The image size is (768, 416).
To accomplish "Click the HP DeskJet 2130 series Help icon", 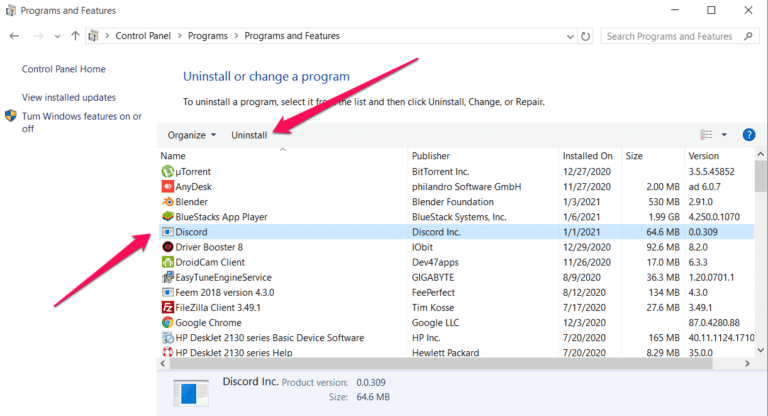I will [168, 352].
